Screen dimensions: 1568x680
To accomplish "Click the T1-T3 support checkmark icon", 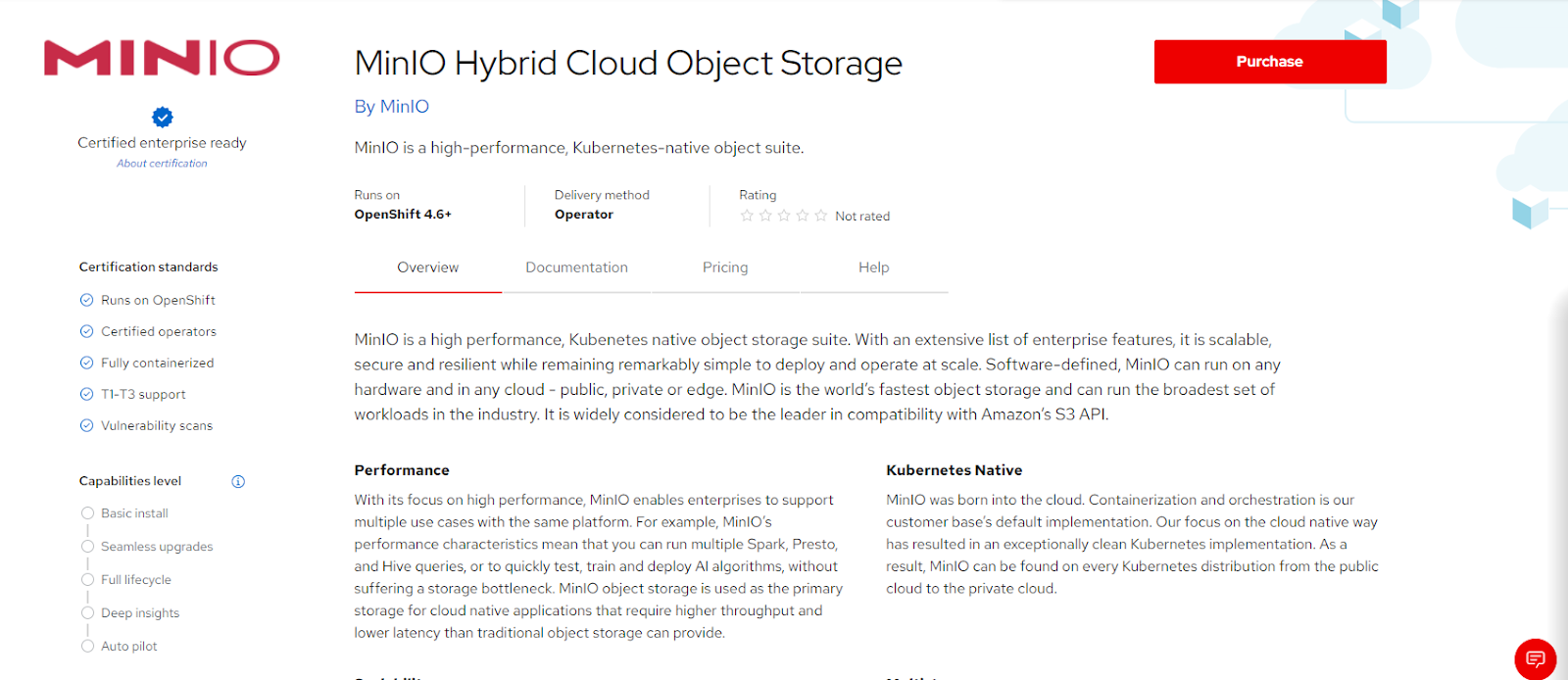I will click(x=86, y=394).
